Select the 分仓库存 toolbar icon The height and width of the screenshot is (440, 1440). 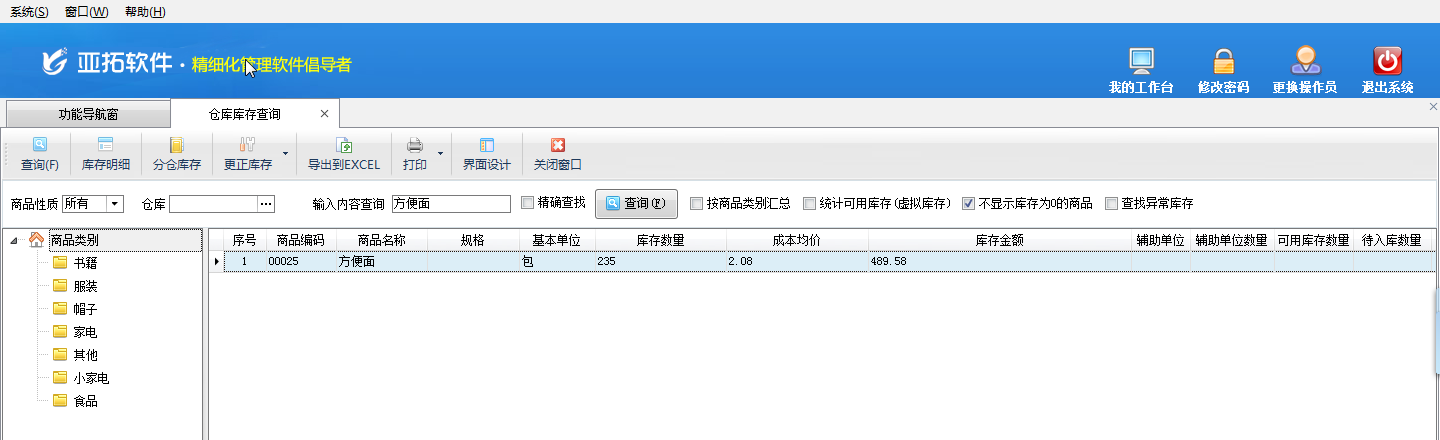coord(177,146)
